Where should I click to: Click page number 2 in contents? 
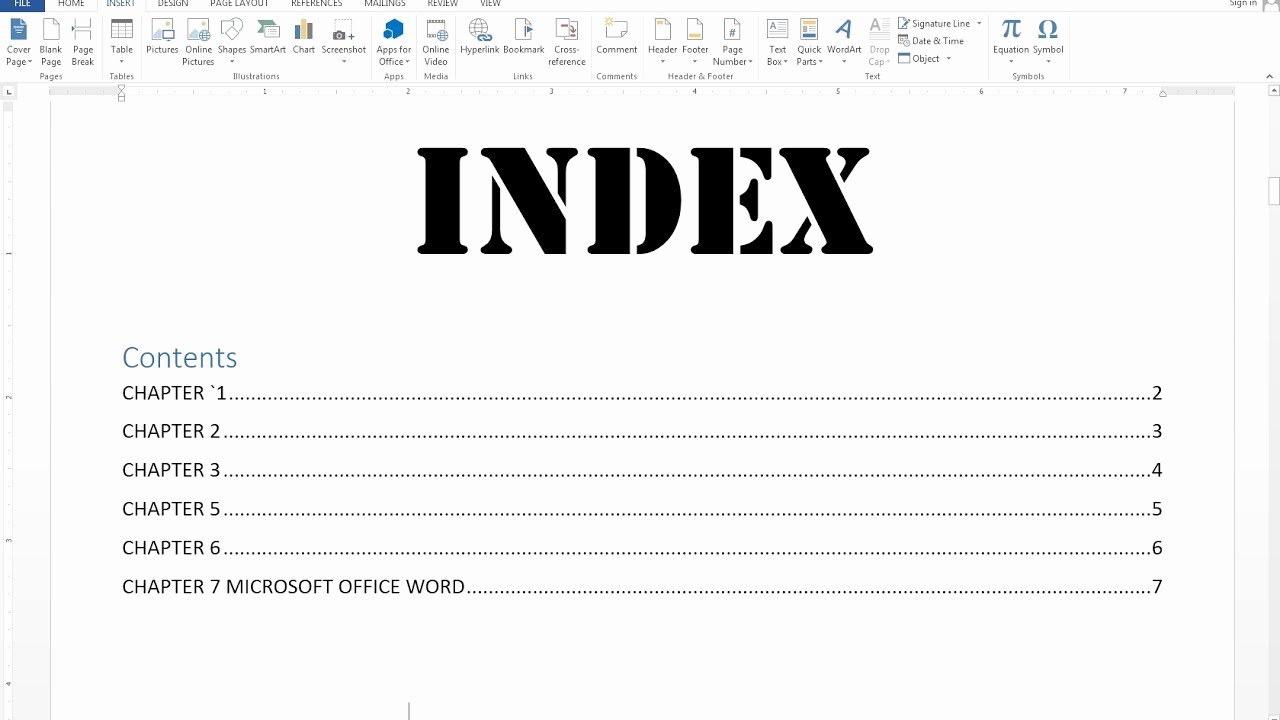(1157, 393)
